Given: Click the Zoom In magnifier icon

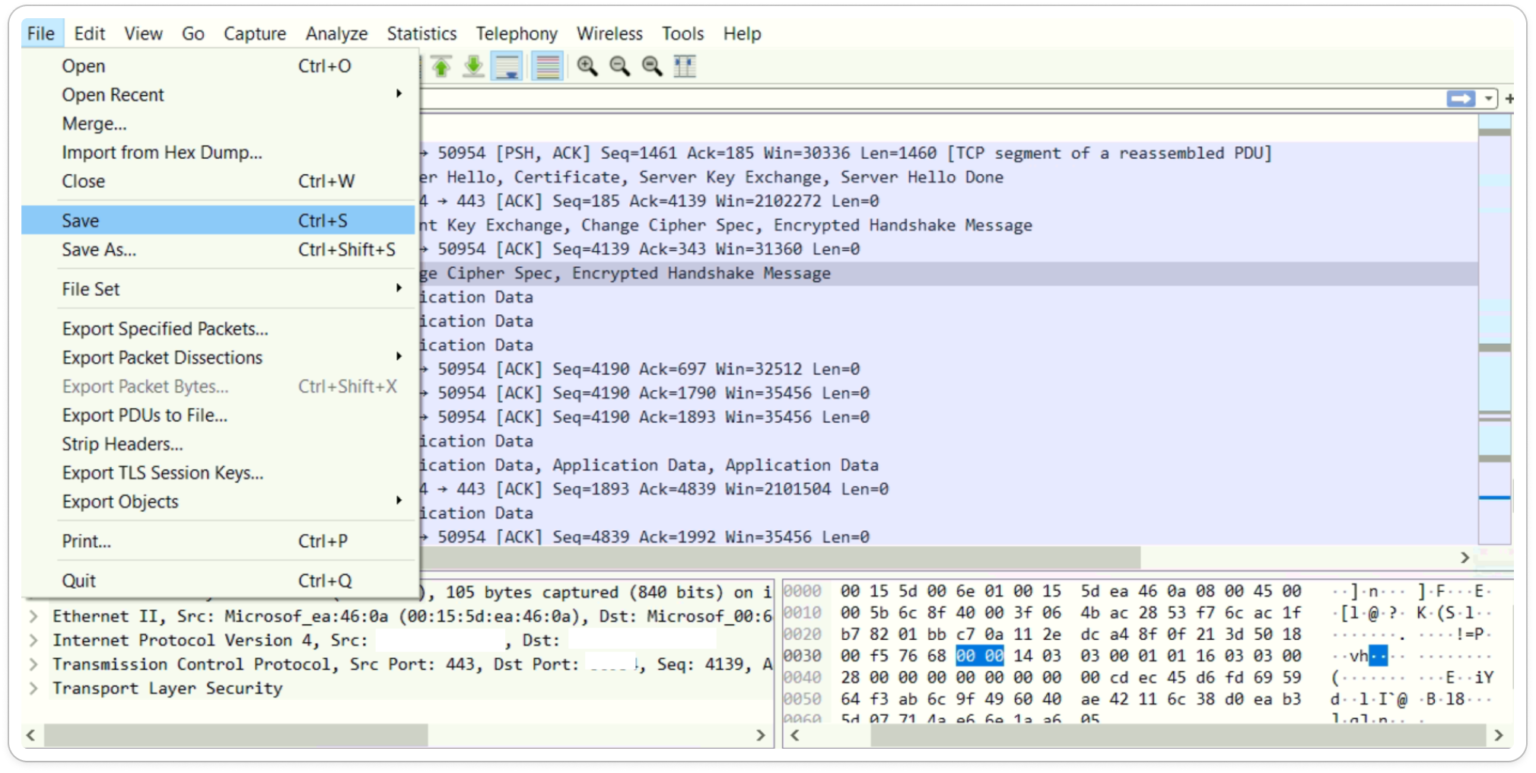Looking at the screenshot, I should point(587,67).
